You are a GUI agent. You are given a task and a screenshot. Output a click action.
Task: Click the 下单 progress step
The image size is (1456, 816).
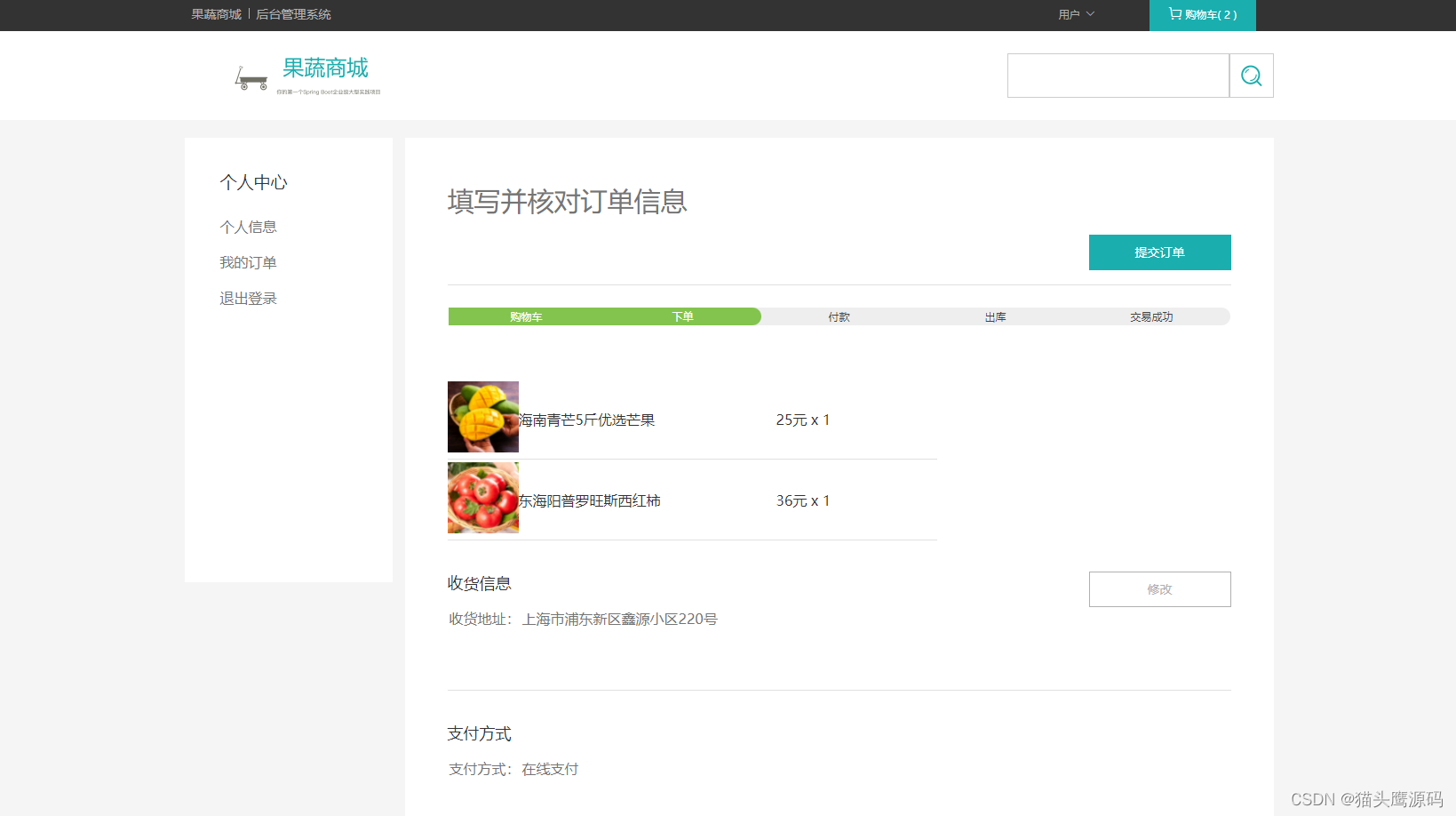[x=682, y=317]
